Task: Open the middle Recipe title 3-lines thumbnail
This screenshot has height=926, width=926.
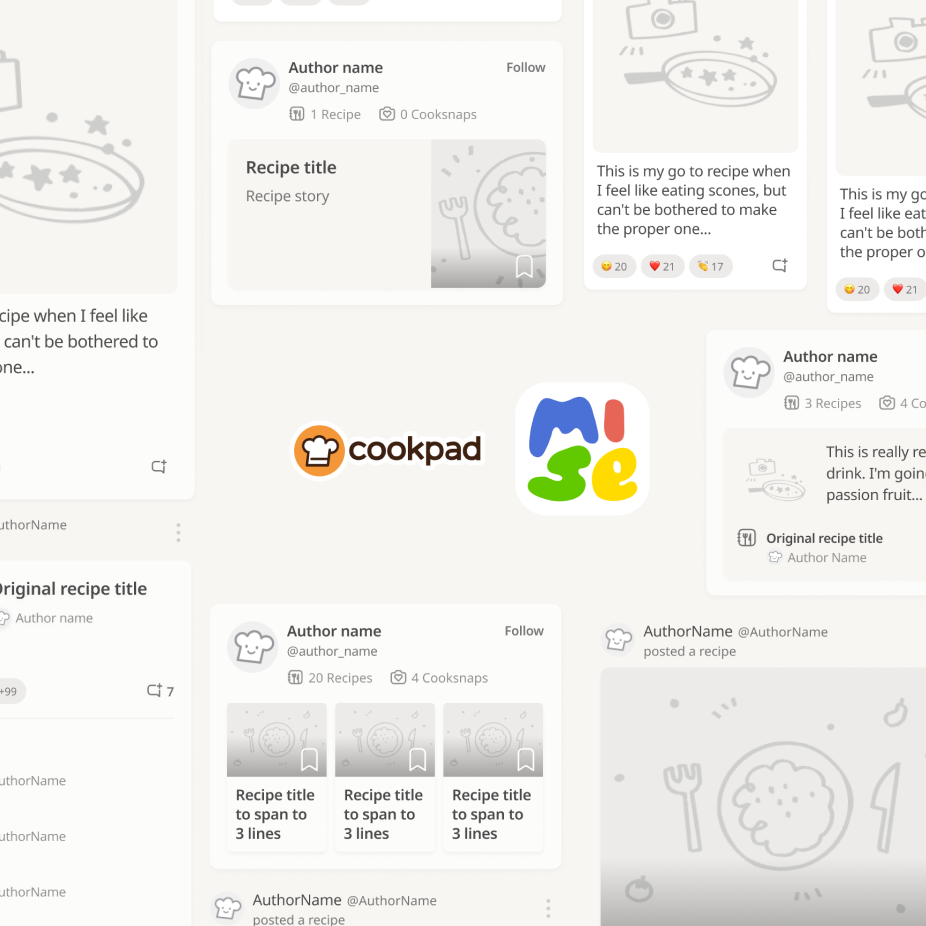Action: (x=384, y=777)
